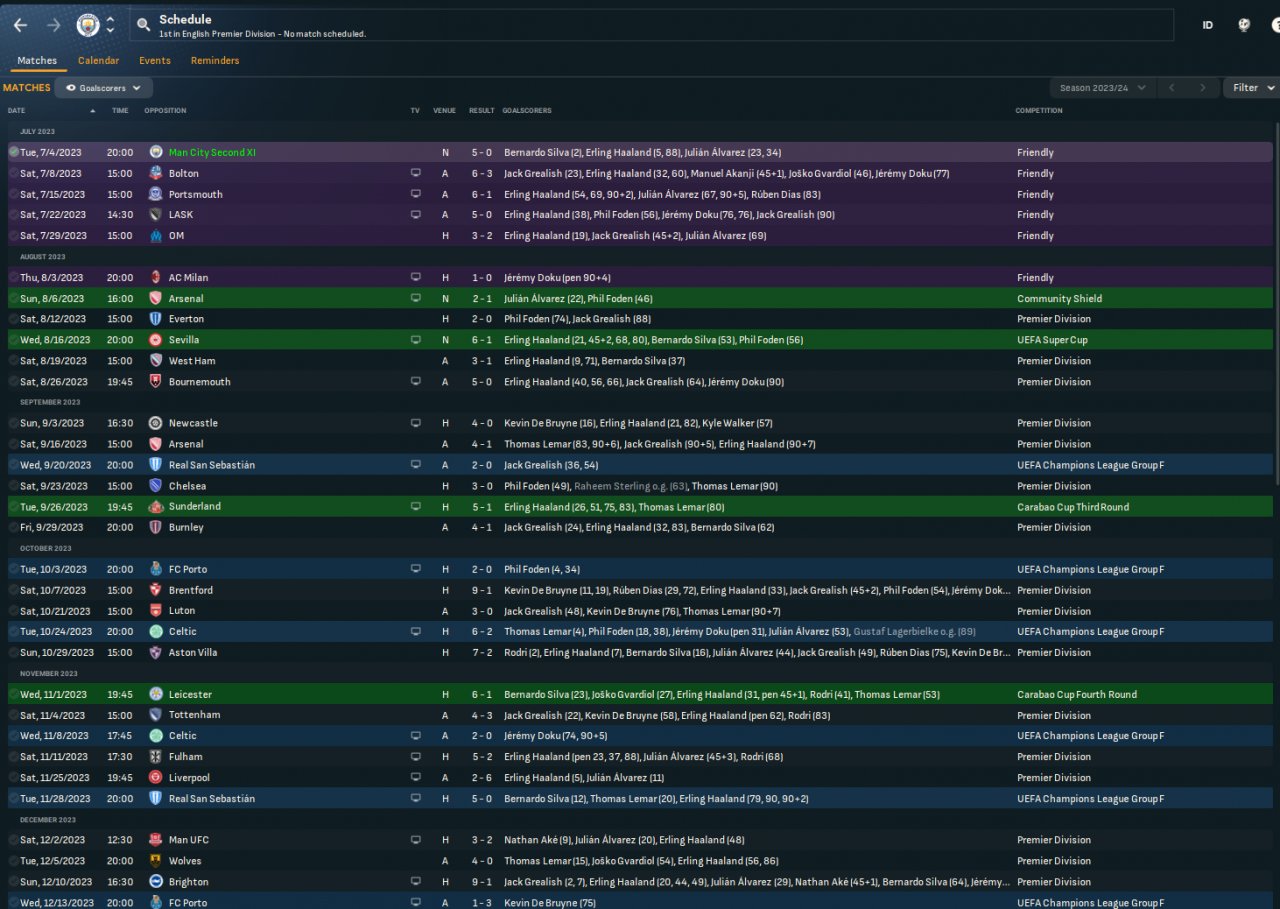Click Chelsea's club badge

coord(155,486)
